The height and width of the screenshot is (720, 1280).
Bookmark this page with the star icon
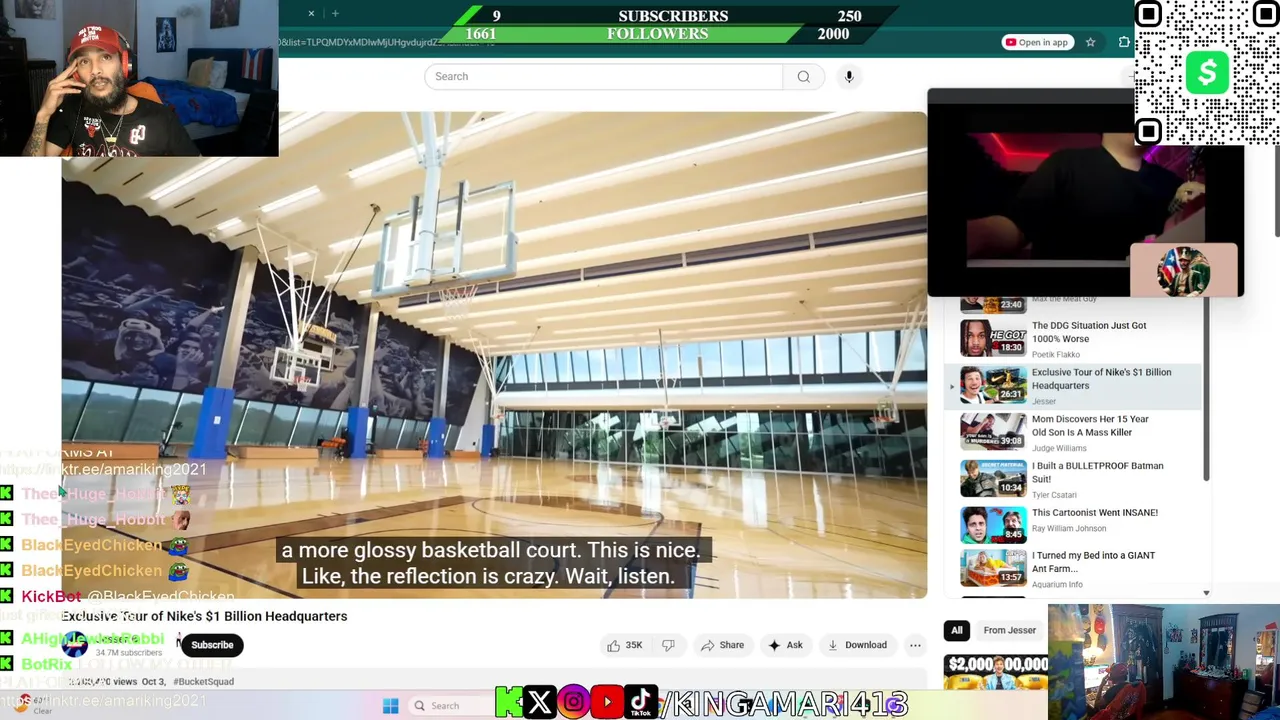tap(1090, 42)
